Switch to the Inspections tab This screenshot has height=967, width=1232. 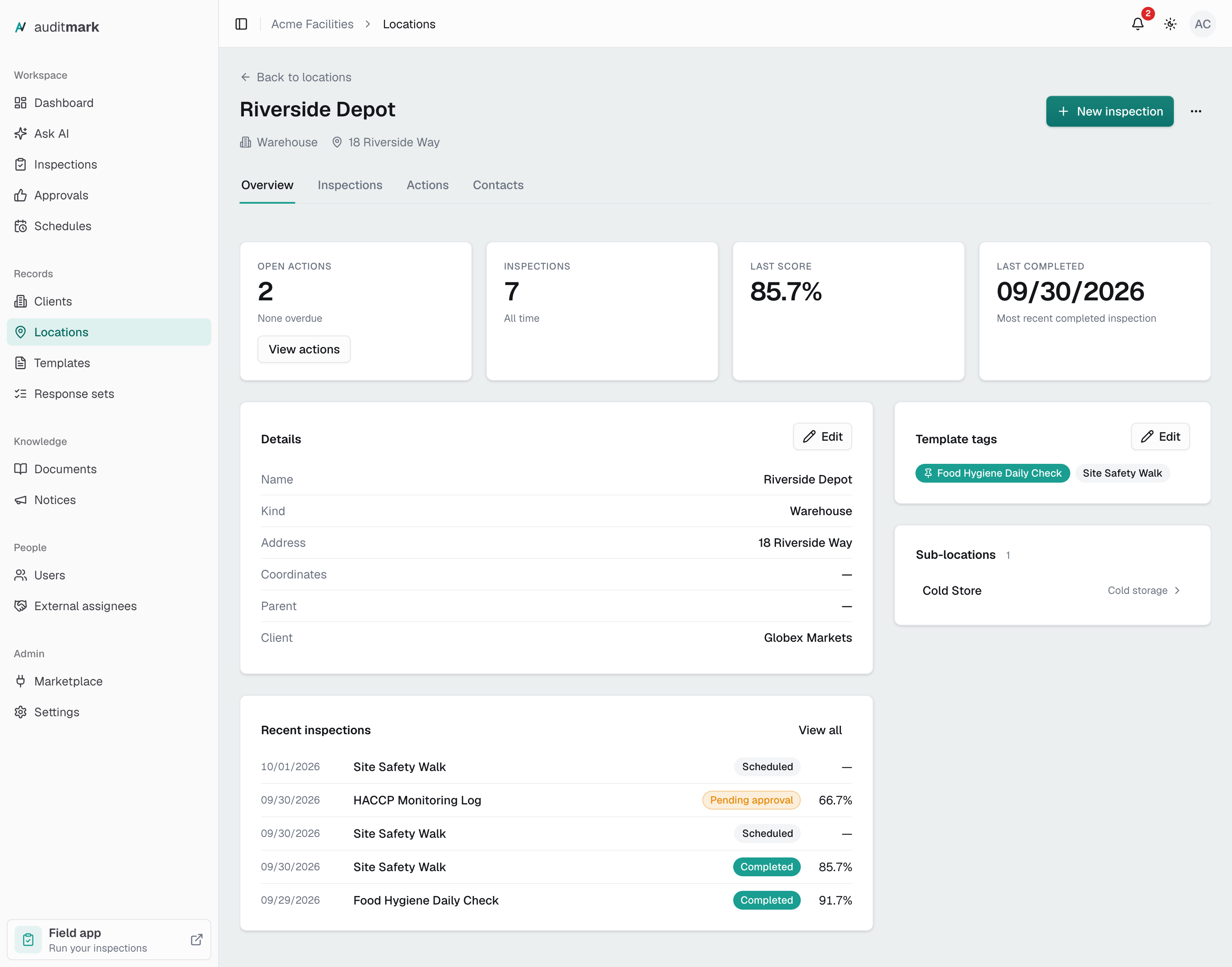click(350, 185)
